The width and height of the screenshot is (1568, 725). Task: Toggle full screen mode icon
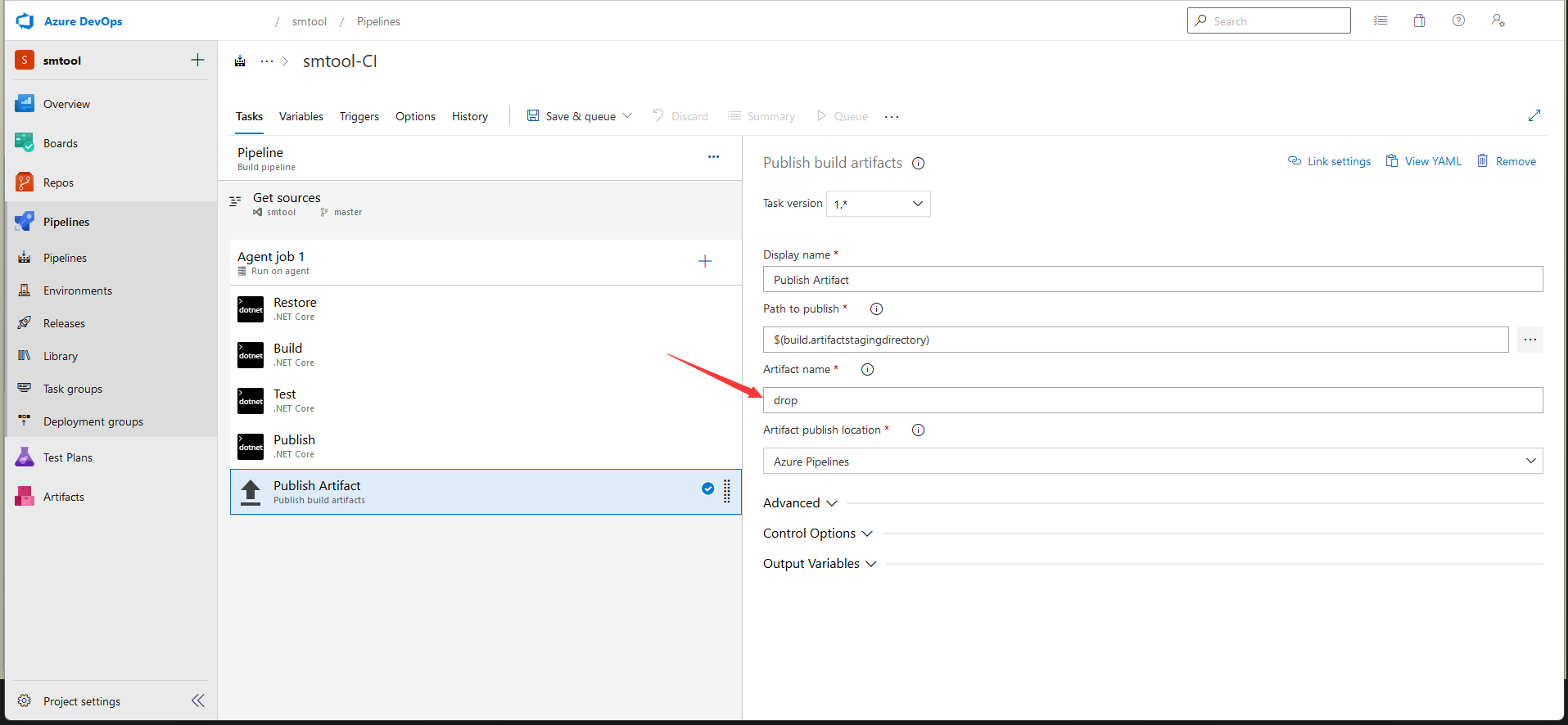pyautogui.click(x=1534, y=116)
